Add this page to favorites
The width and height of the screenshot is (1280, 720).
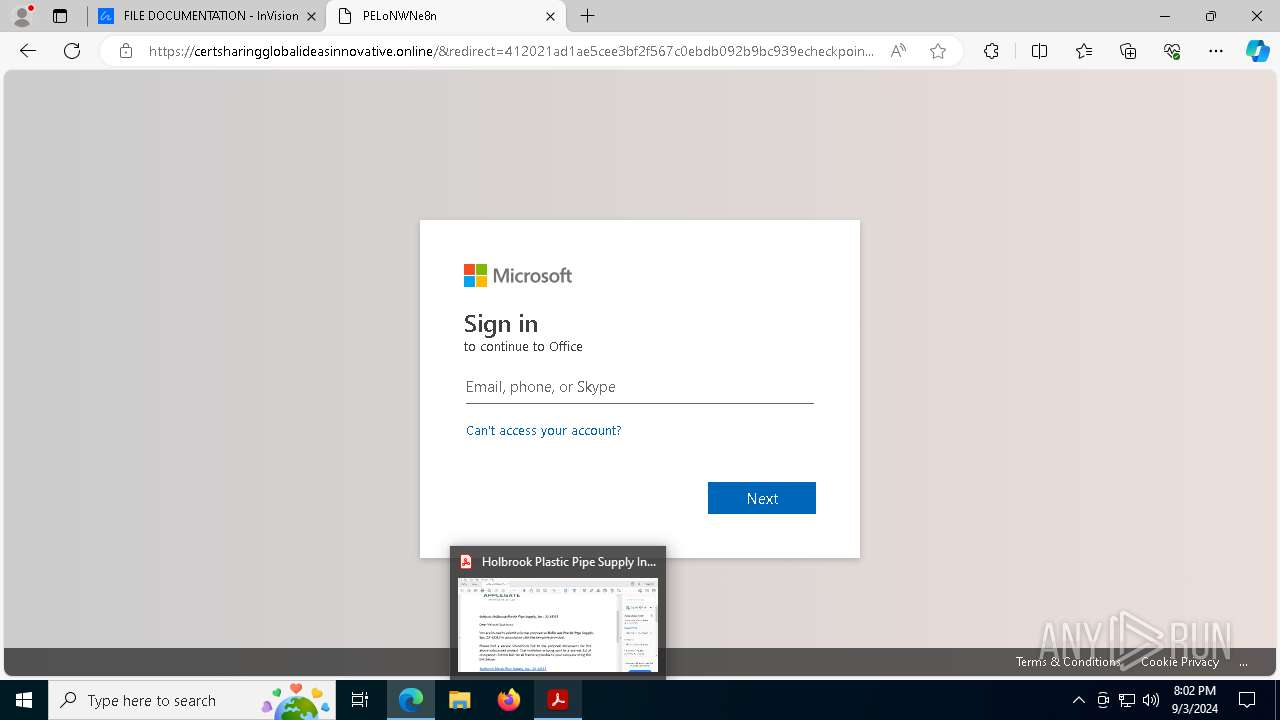pyautogui.click(x=938, y=51)
